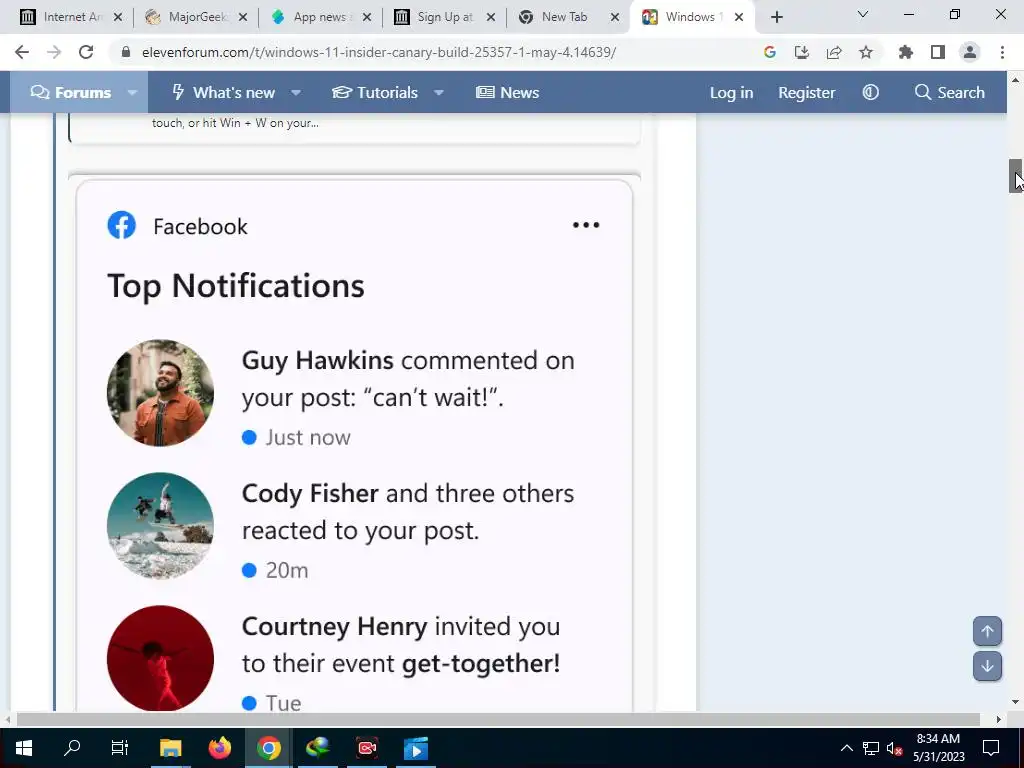
Task: Click the Facebook logo in widget
Action: [x=121, y=225]
